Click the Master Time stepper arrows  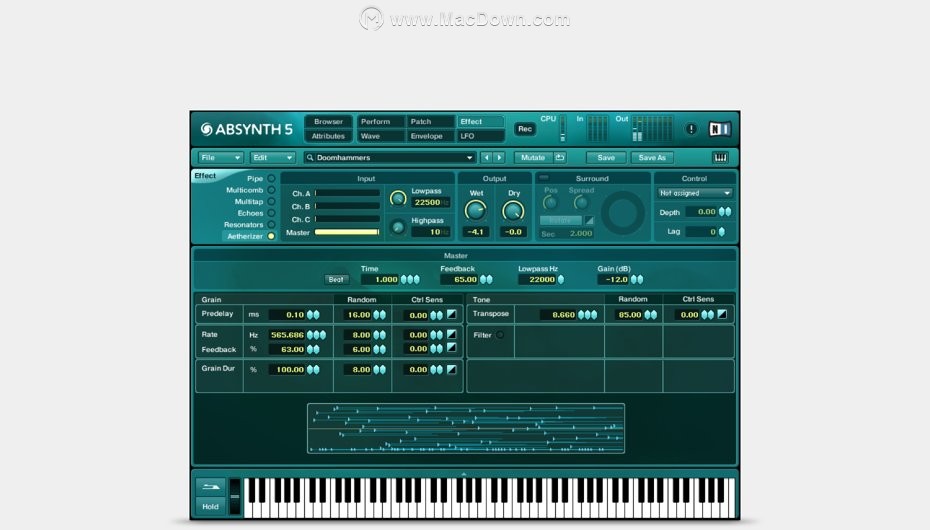tap(410, 279)
